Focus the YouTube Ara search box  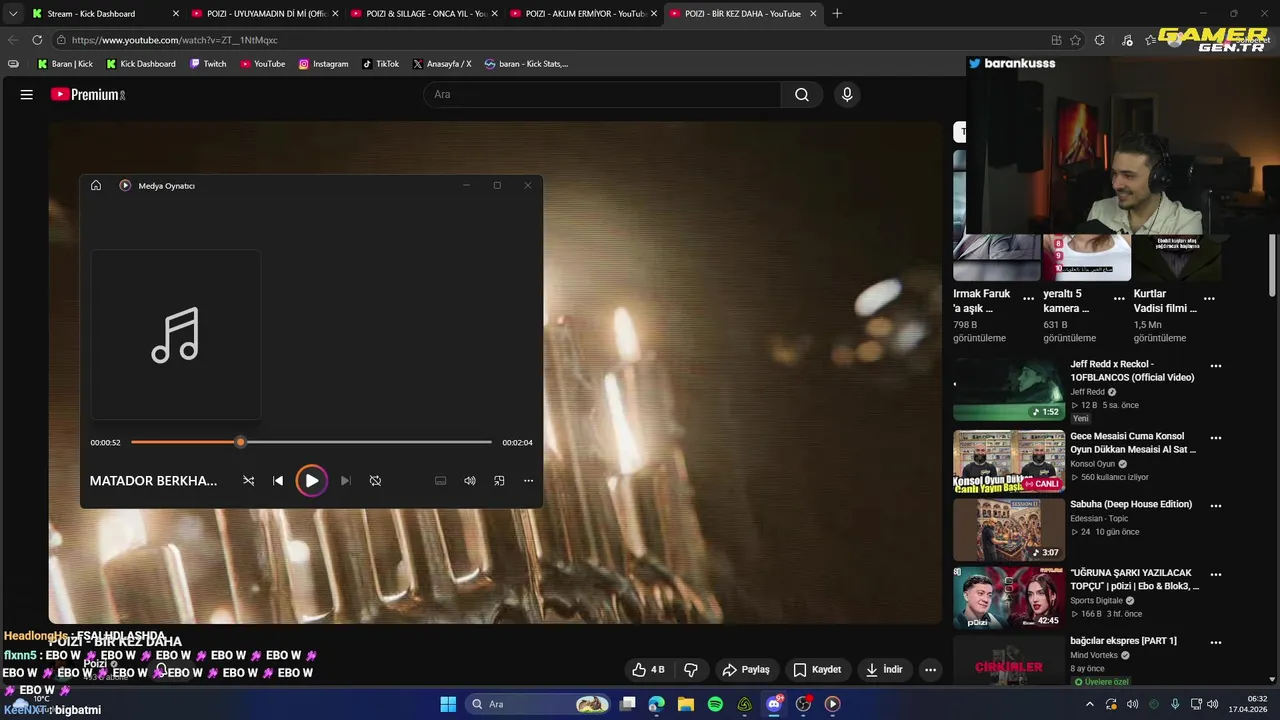click(x=602, y=94)
